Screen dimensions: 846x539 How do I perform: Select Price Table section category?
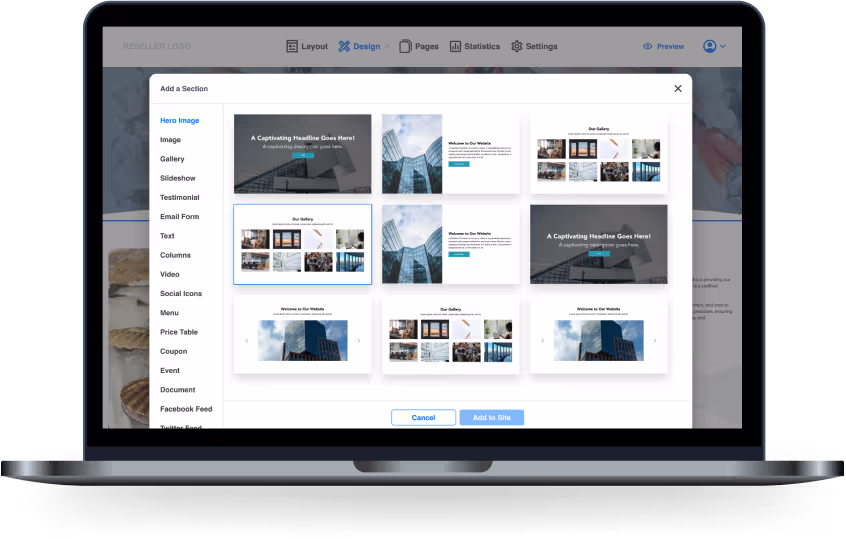179,332
